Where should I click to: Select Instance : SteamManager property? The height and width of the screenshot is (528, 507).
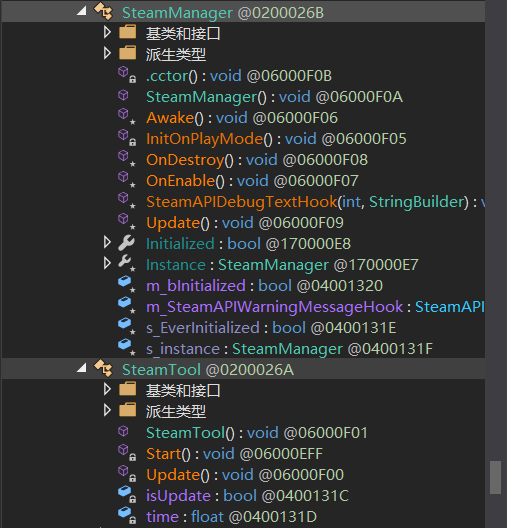pos(282,265)
